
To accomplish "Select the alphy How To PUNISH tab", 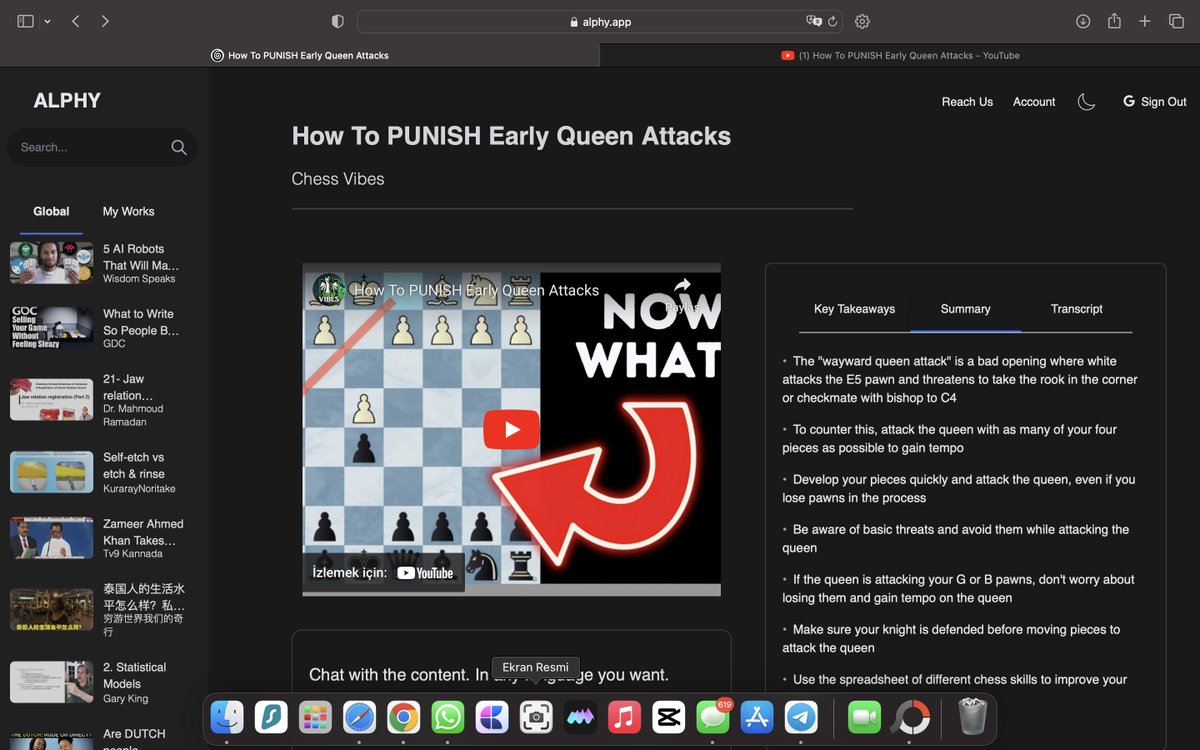I will pyautogui.click(x=300, y=55).
